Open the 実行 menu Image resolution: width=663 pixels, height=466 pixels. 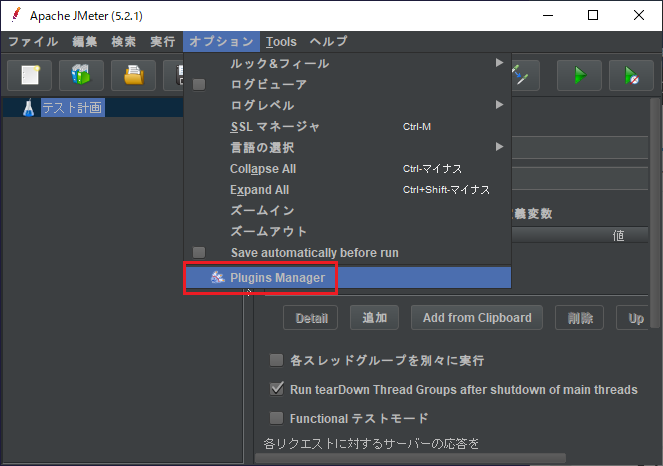tap(162, 41)
